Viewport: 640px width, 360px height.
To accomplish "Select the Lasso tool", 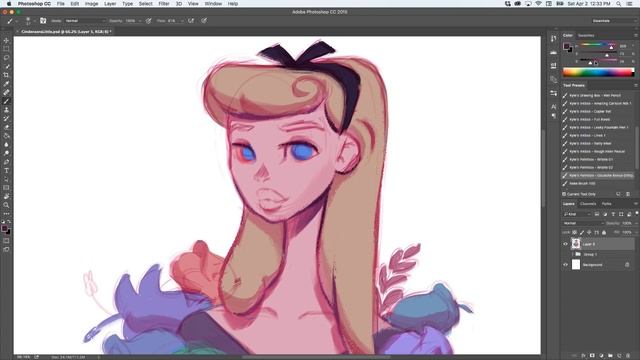I will tap(6, 58).
